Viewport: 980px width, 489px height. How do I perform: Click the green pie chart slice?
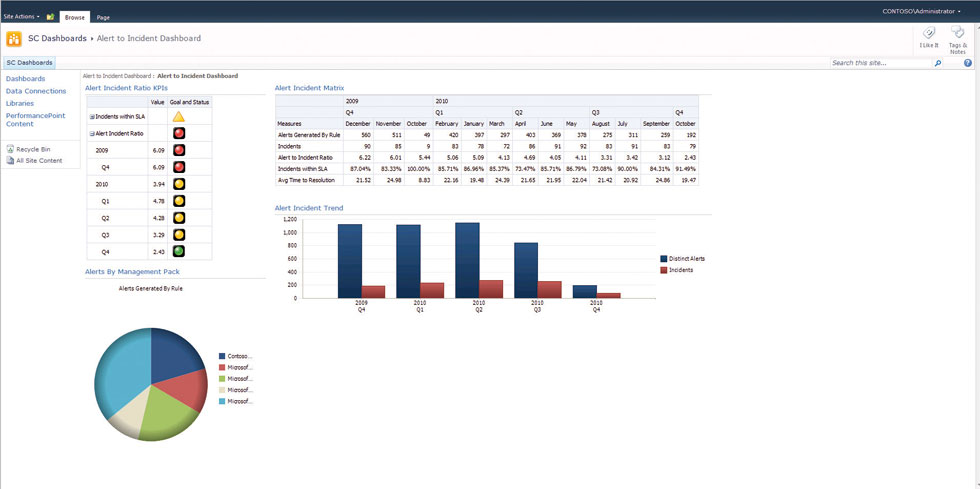coord(166,413)
